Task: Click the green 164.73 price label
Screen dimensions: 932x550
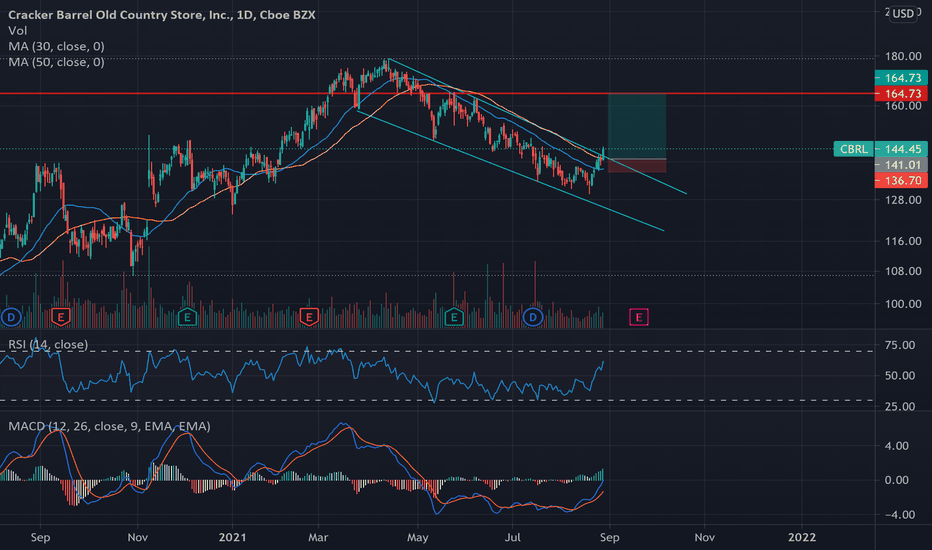Action: click(x=901, y=78)
